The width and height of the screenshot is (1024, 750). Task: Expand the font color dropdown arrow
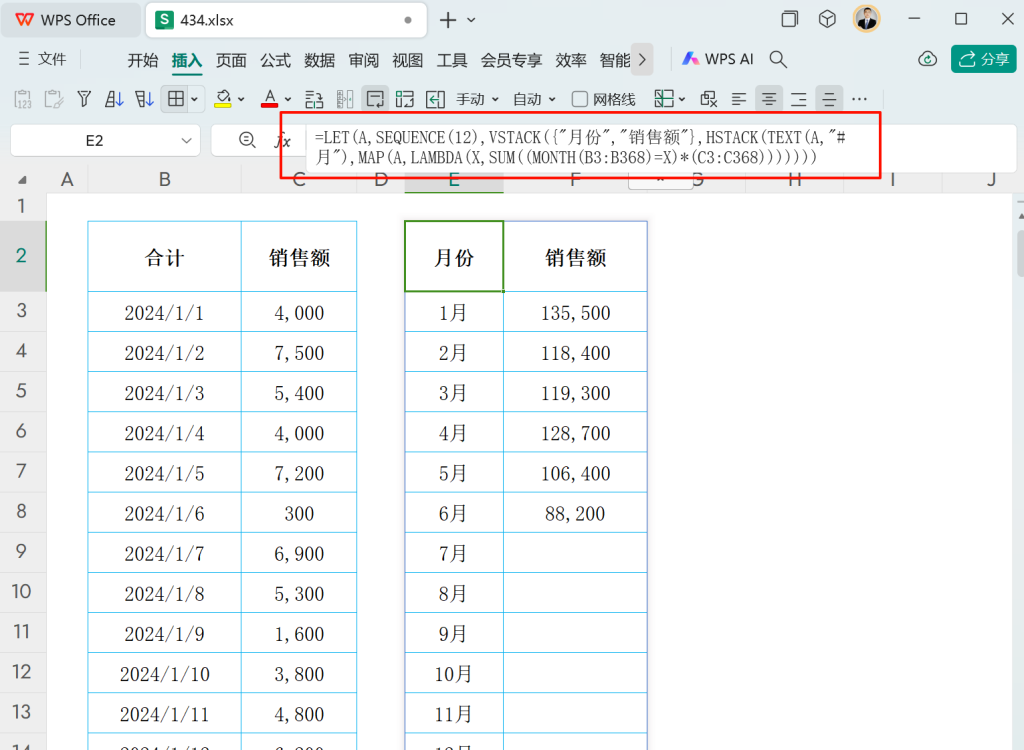[x=288, y=99]
